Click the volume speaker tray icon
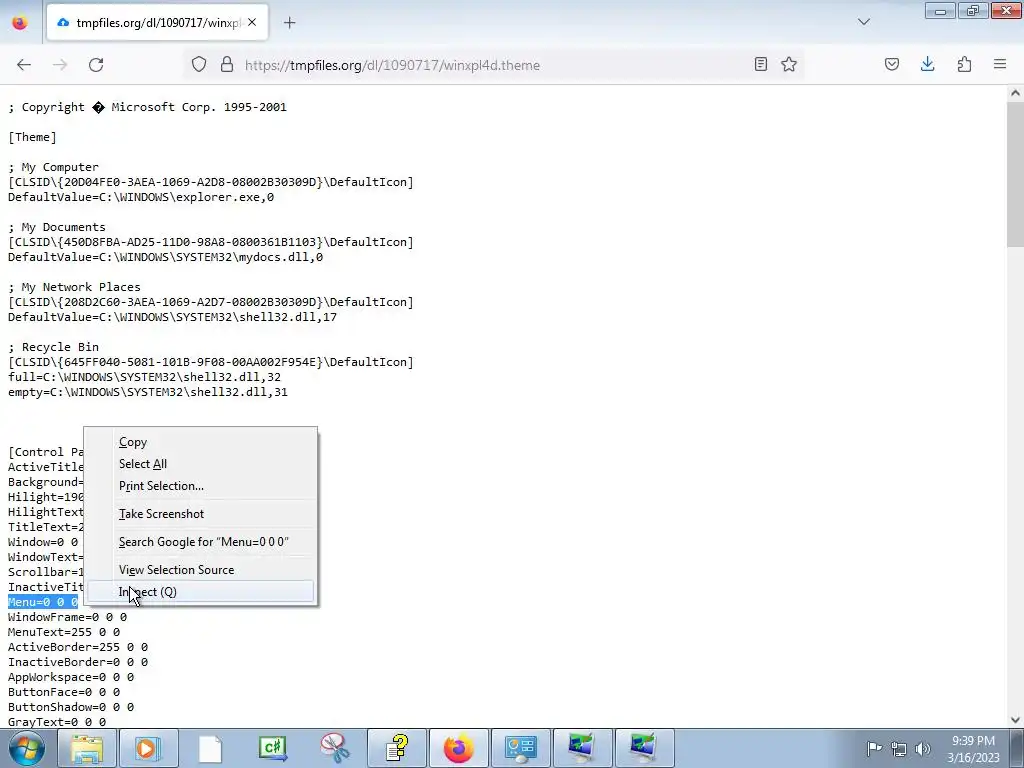The image size is (1024, 768). click(923, 749)
